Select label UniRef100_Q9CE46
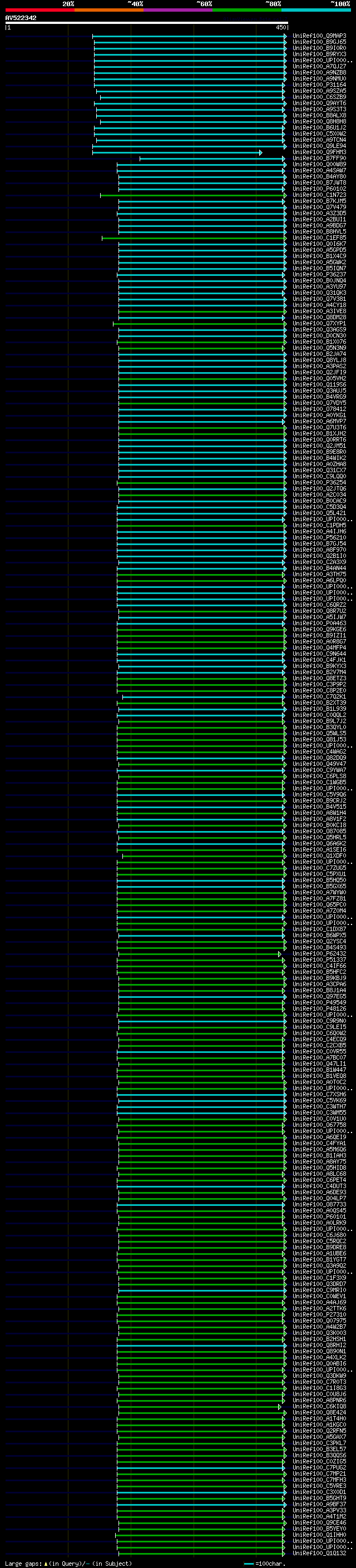Screen dimensions: 356x1568 319,1523
